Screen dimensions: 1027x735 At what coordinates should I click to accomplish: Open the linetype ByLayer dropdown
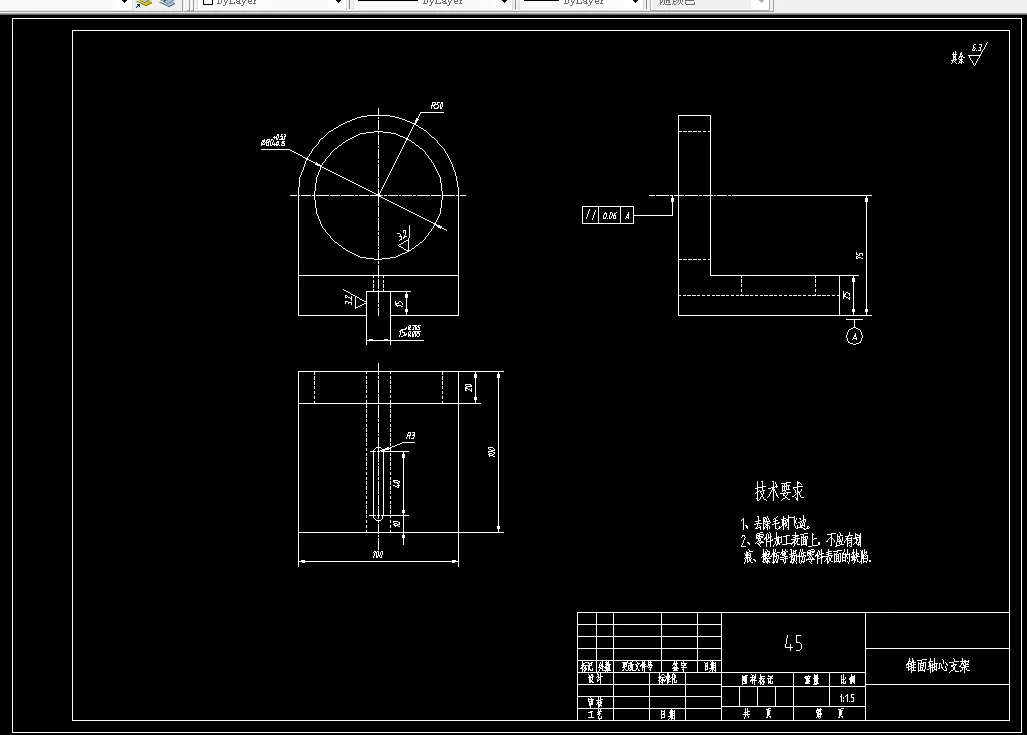tap(432, 3)
